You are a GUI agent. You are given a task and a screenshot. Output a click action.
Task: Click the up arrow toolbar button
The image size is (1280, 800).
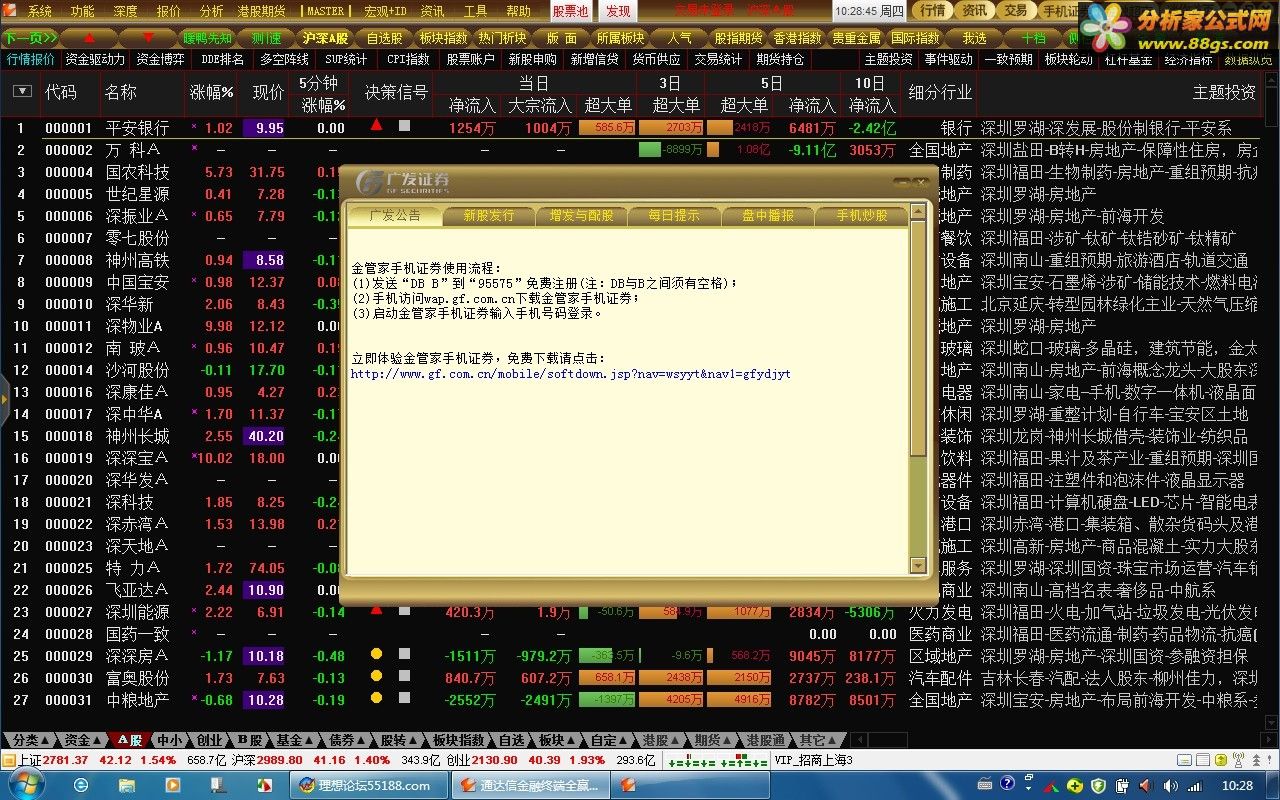coord(91,37)
